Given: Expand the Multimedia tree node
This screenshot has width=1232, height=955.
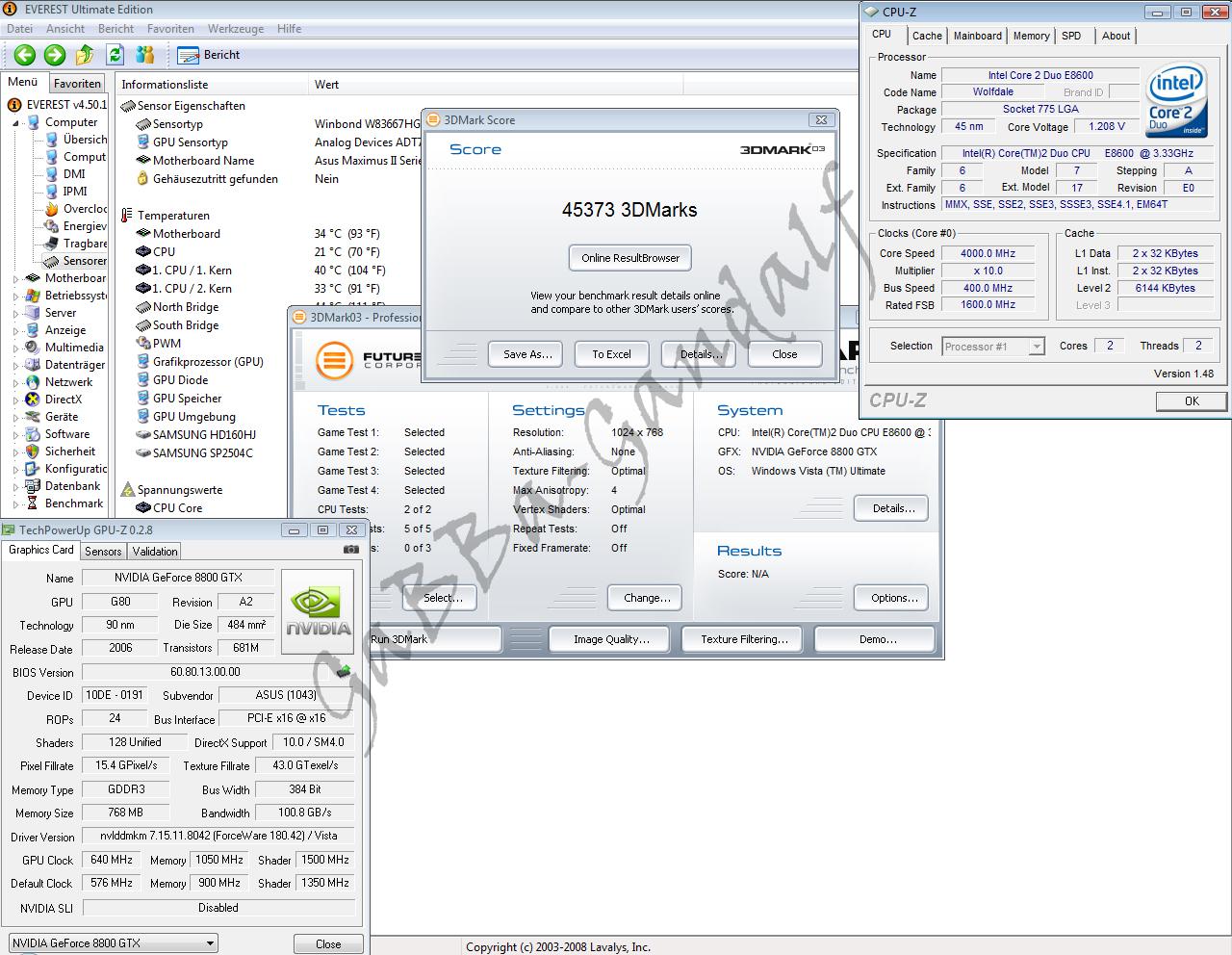Looking at the screenshot, I should [x=16, y=348].
